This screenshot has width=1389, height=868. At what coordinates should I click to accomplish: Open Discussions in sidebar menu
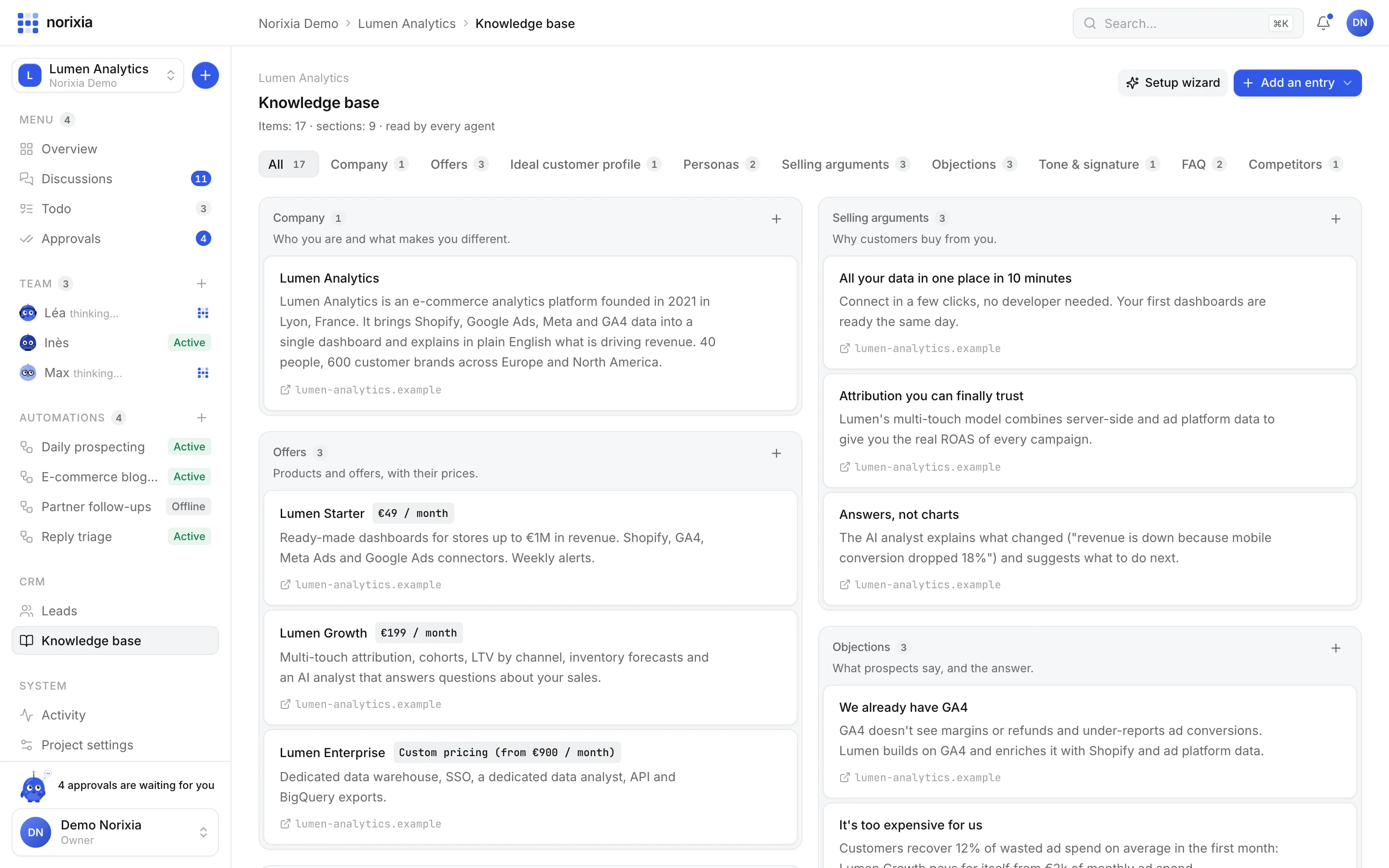coord(115,178)
